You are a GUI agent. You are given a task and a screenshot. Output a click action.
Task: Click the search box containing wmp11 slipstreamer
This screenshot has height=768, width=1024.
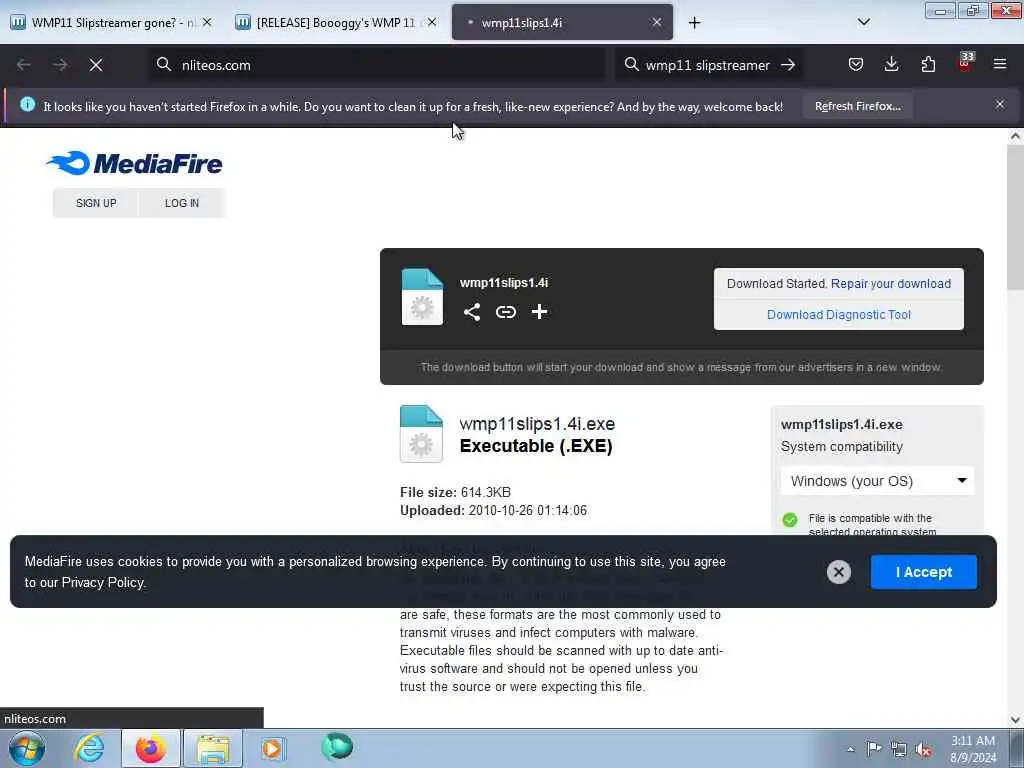point(708,65)
